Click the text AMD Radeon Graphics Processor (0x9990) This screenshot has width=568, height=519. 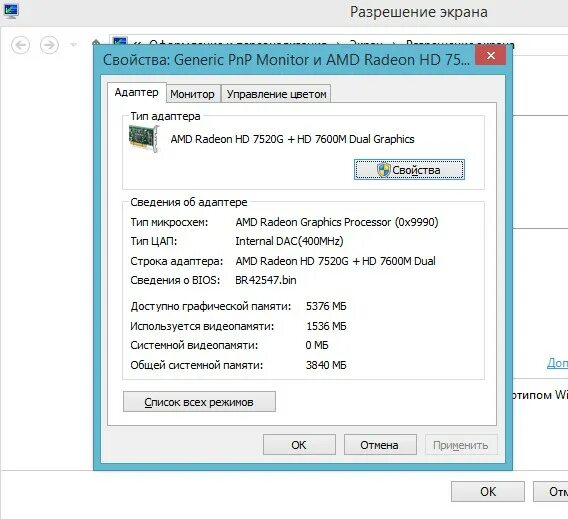coord(337,222)
